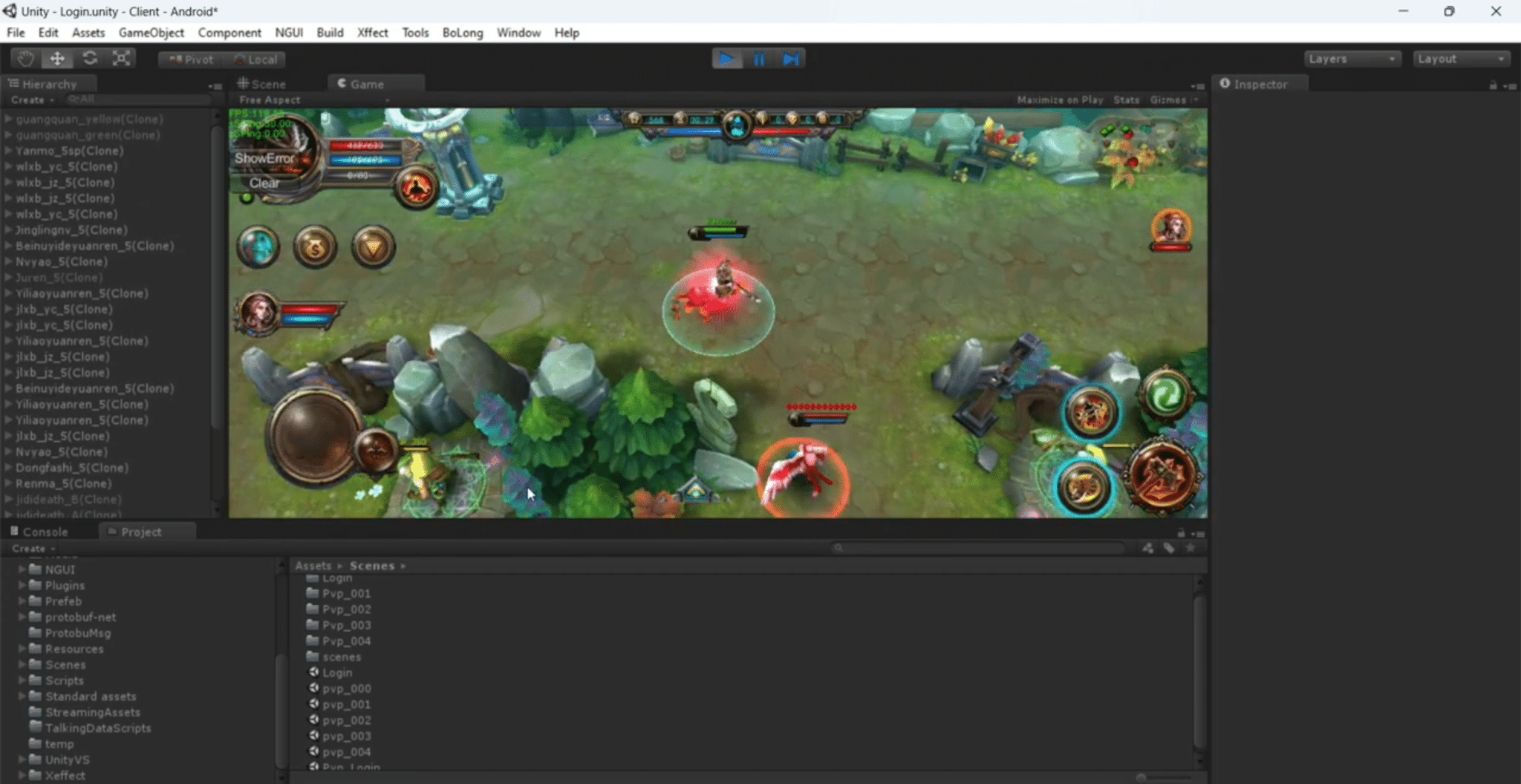This screenshot has width=1521, height=784.
Task: Open the File menu
Action: pyautogui.click(x=16, y=33)
